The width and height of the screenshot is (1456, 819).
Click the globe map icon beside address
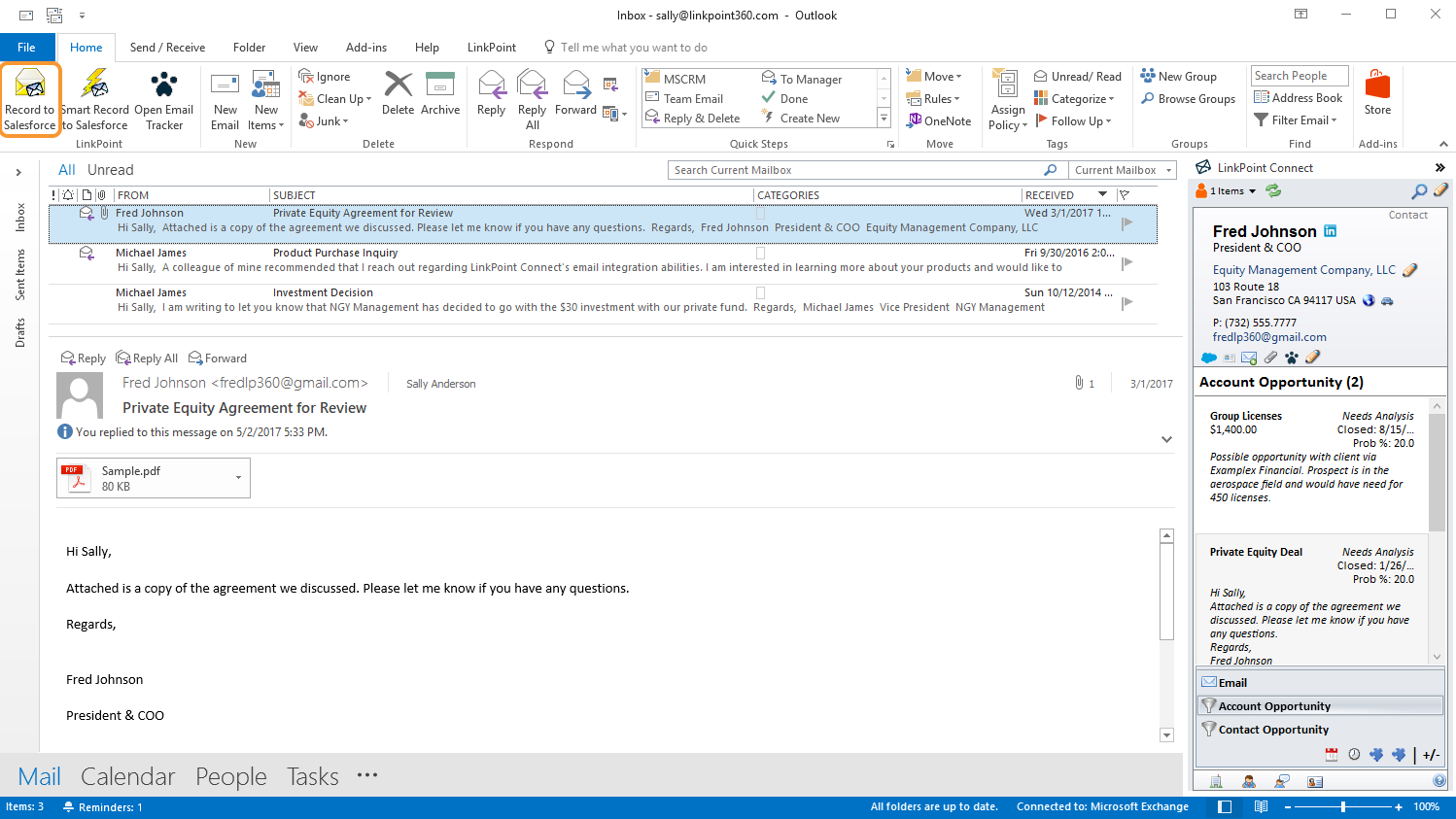tap(1369, 300)
